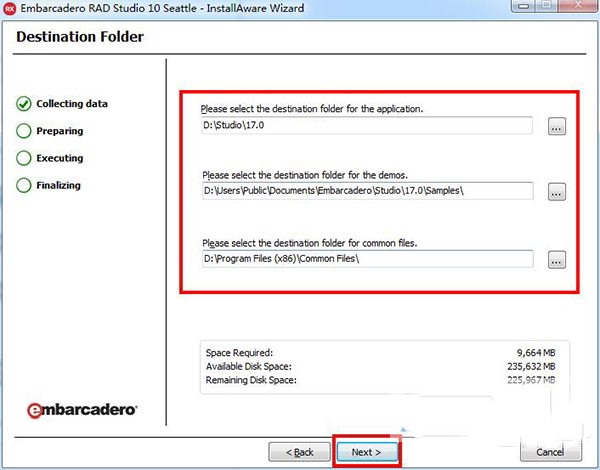Click the Executing step circle
The width and height of the screenshot is (600, 470).
point(24,158)
